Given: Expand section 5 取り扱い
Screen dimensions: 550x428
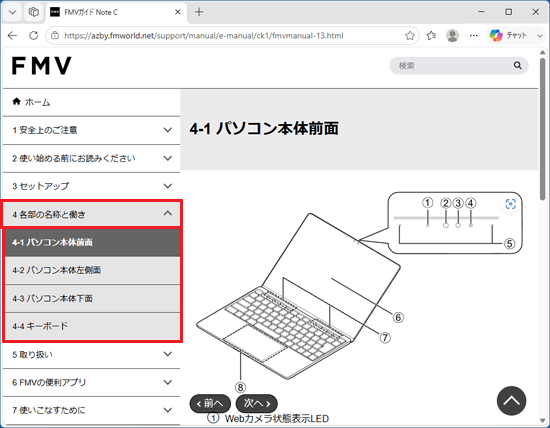Looking at the screenshot, I should coord(92,355).
